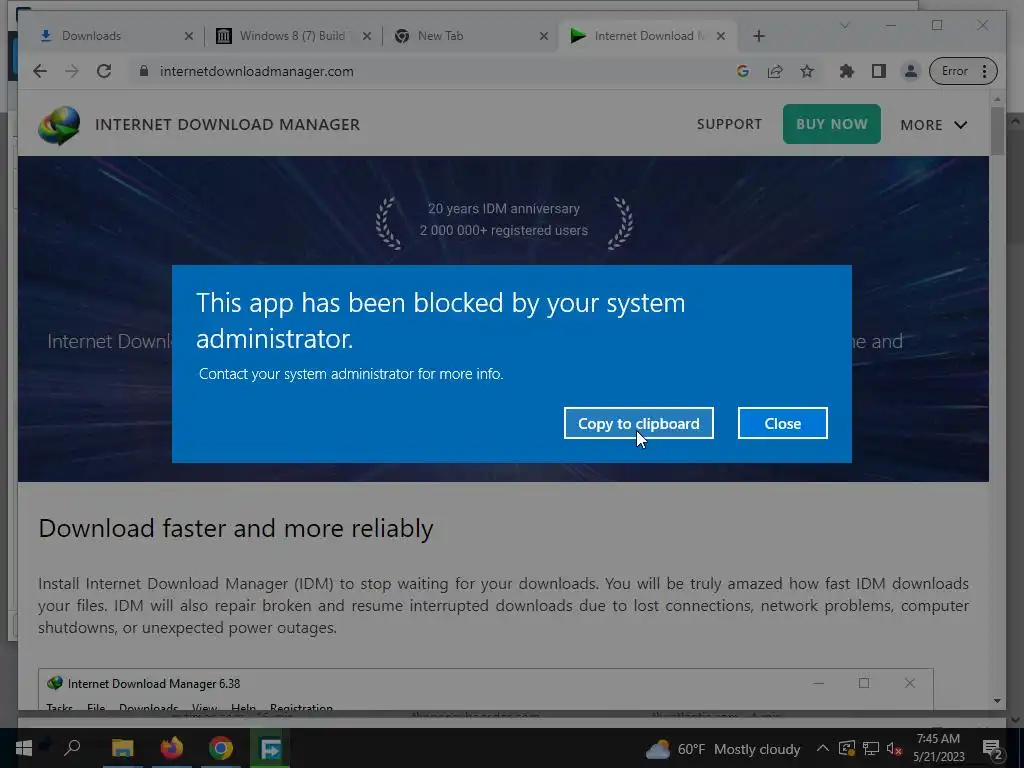The height and width of the screenshot is (768, 1024).
Task: Expand the MORE dropdown menu
Action: click(x=934, y=125)
